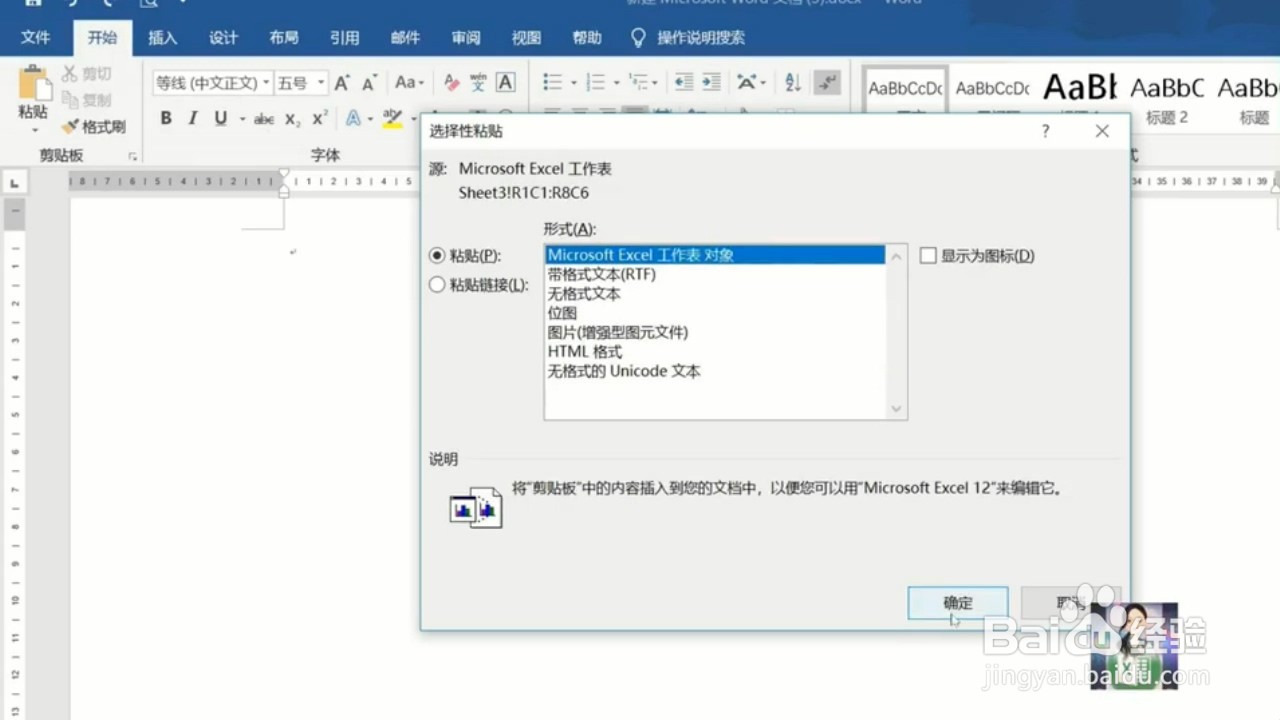Screen dimensions: 1280x720
Task: Select '图片(增强型图元文件)' format
Action: [x=715, y=332]
